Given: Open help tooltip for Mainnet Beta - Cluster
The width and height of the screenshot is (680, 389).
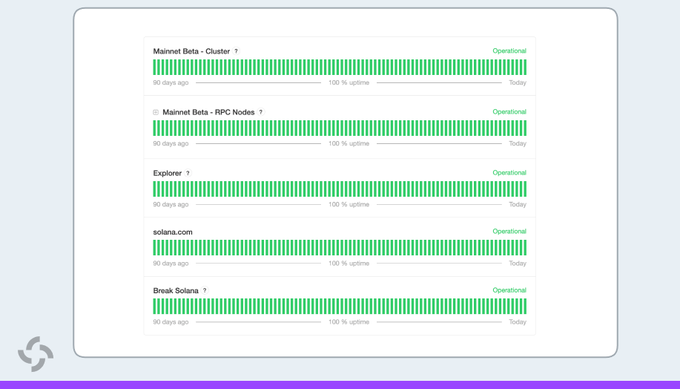Looking at the screenshot, I should (x=236, y=51).
